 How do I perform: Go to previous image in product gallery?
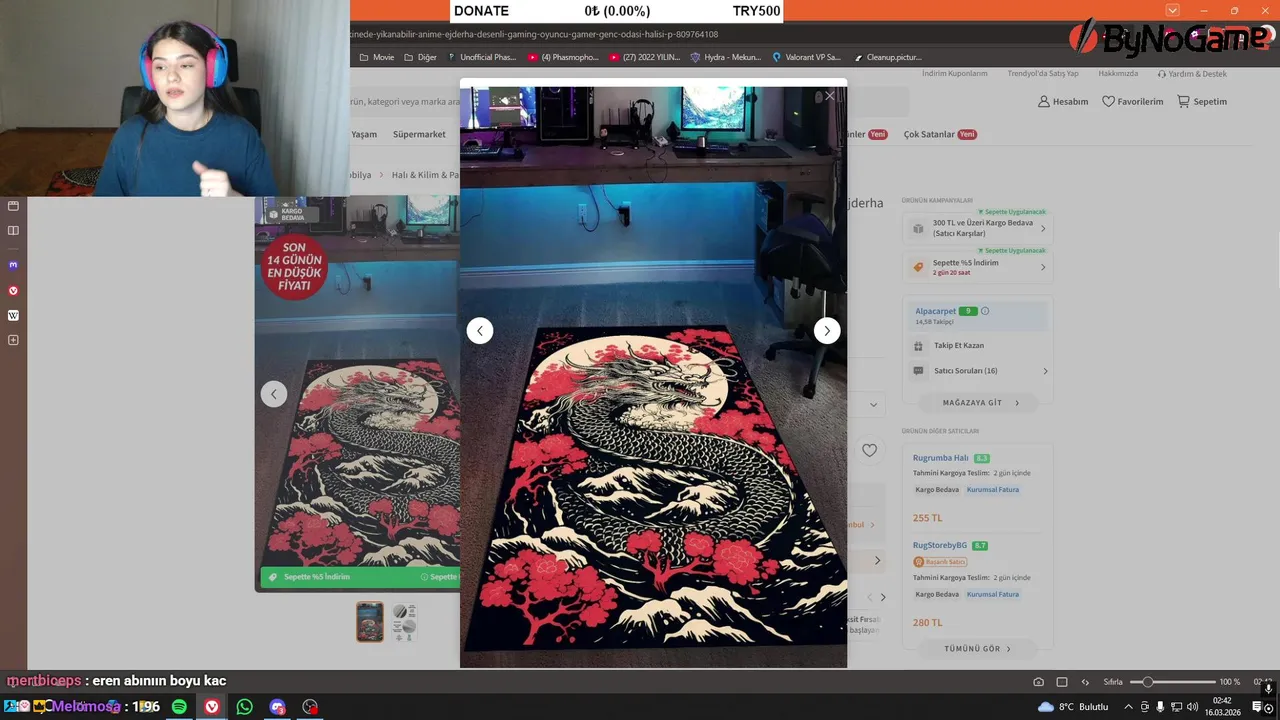point(274,394)
